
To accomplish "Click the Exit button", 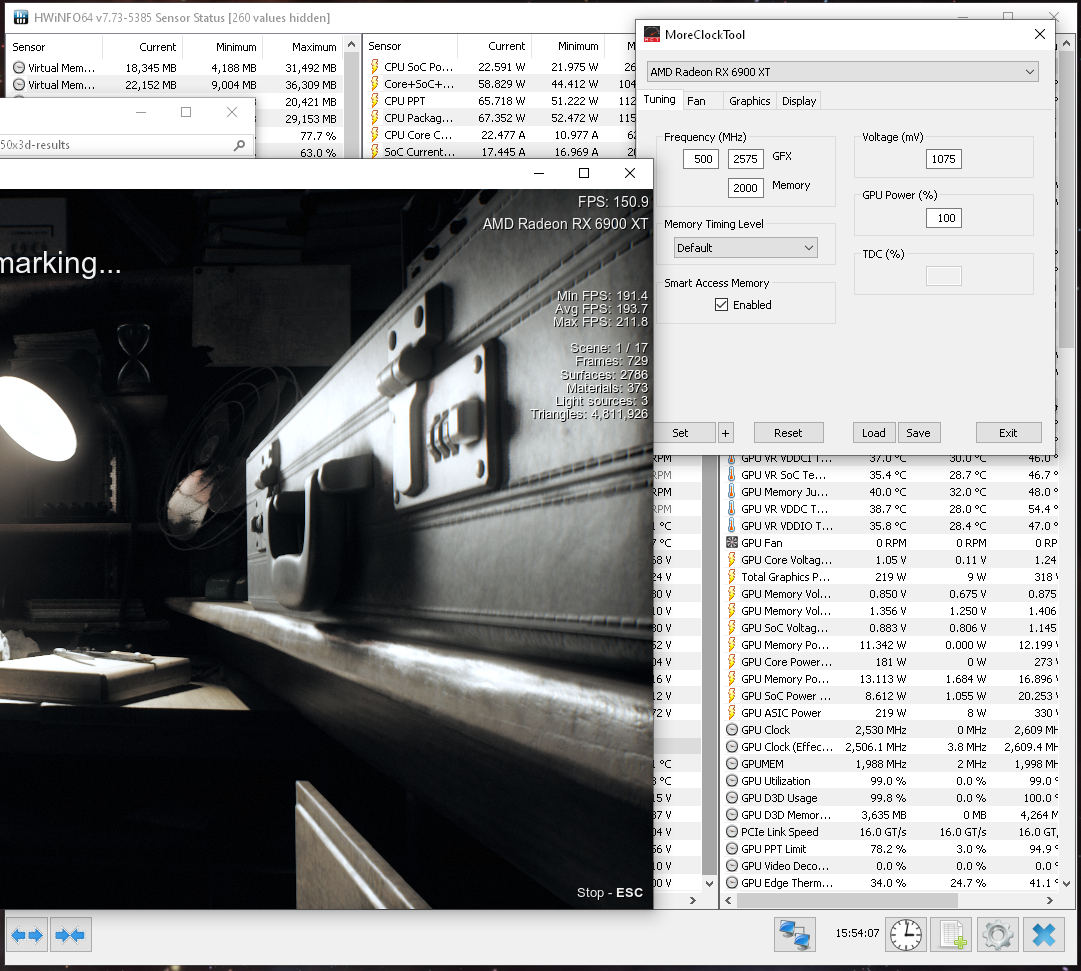I will pos(1008,433).
